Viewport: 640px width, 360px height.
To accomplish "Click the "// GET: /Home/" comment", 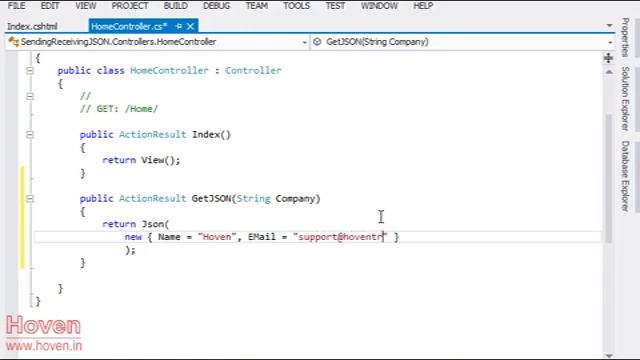I will (x=119, y=109).
